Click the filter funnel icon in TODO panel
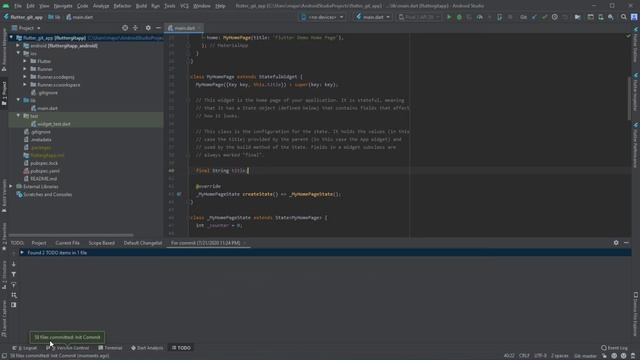The image size is (640, 360). point(13,274)
